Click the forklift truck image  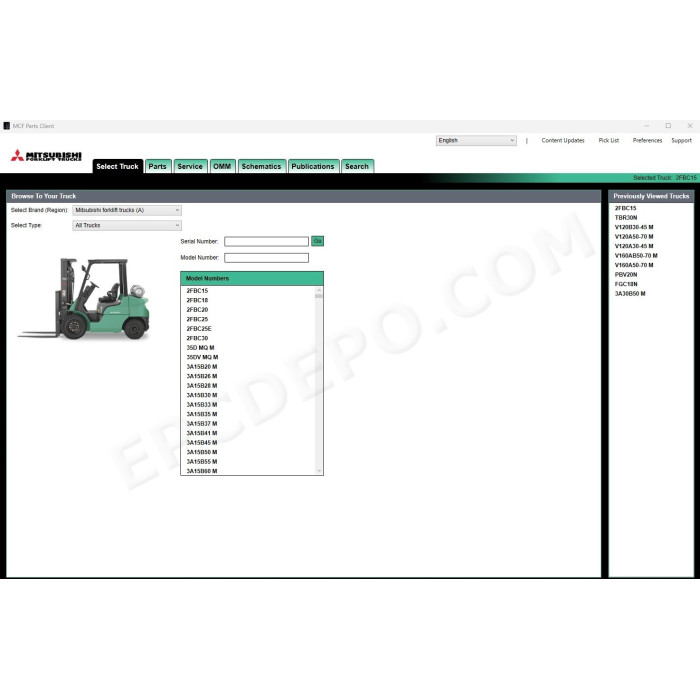[x=84, y=299]
